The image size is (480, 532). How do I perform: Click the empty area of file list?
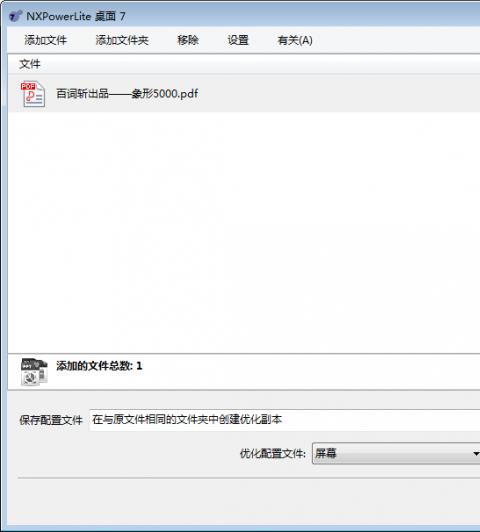pos(244,232)
